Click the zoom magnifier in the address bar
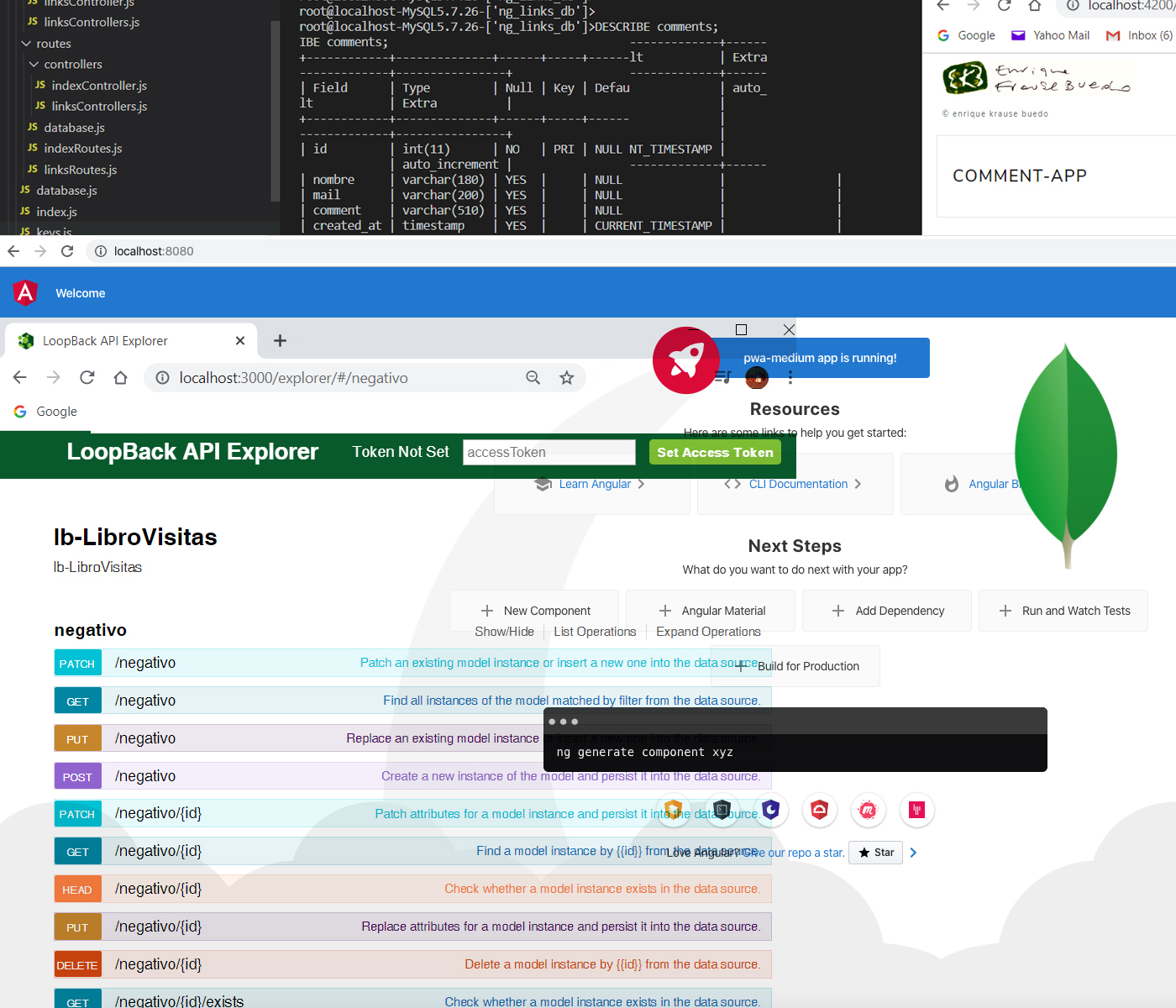The height and width of the screenshot is (1008, 1176). 533,378
